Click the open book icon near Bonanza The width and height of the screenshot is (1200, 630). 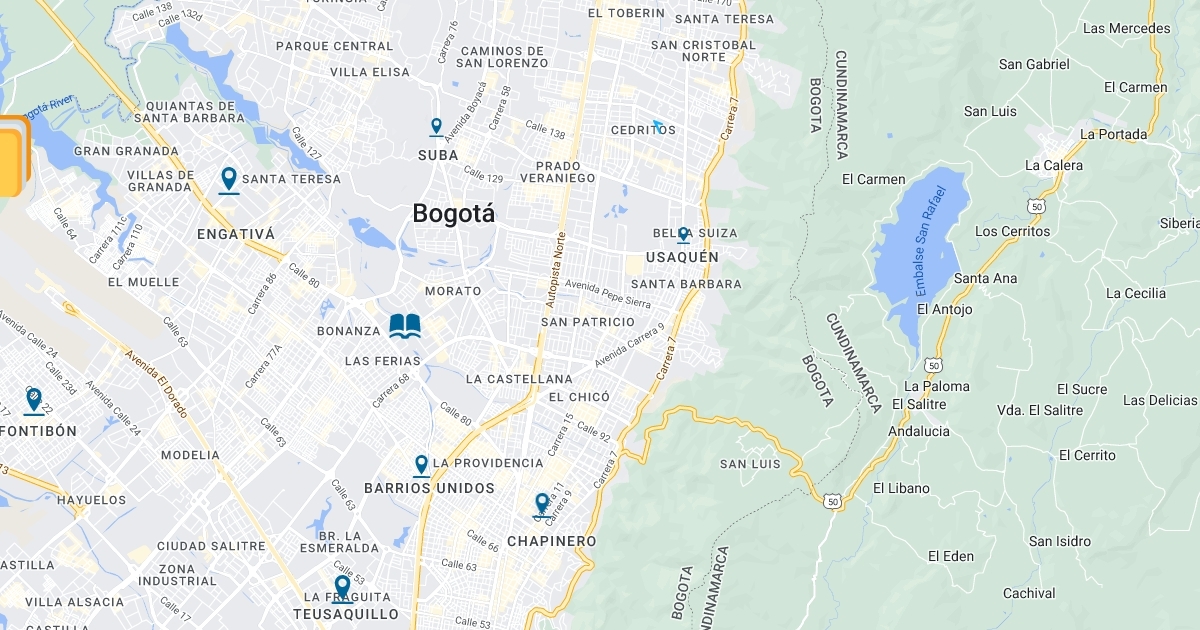tap(405, 325)
